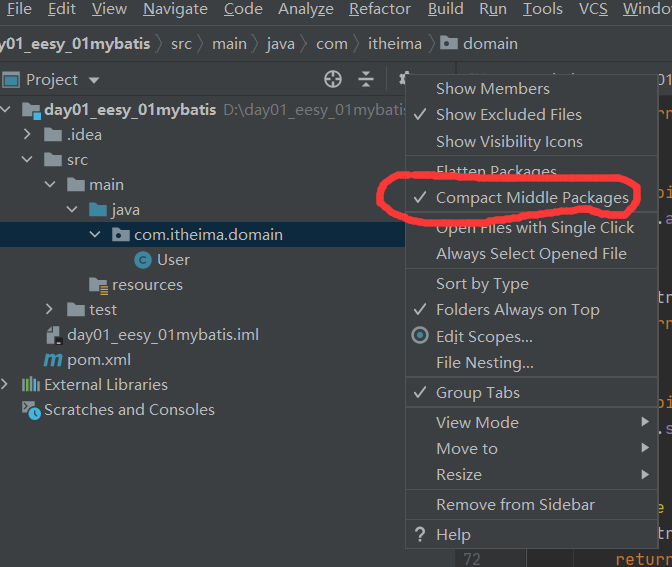Click the main folder icon in the tree
Image resolution: width=672 pixels, height=567 pixels.
(x=76, y=185)
